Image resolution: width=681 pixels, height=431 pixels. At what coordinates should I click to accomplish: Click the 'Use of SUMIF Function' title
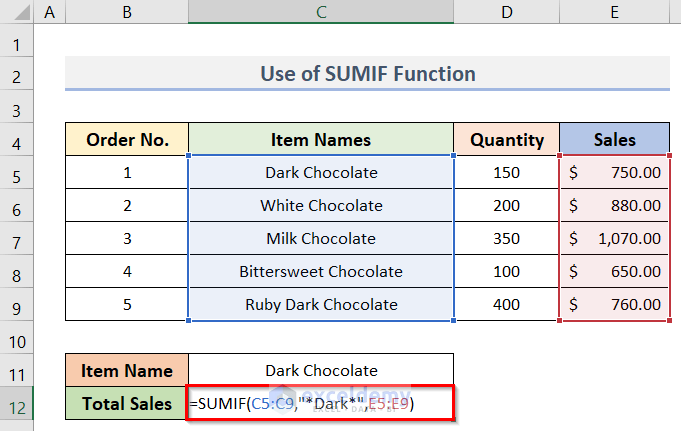click(x=367, y=74)
